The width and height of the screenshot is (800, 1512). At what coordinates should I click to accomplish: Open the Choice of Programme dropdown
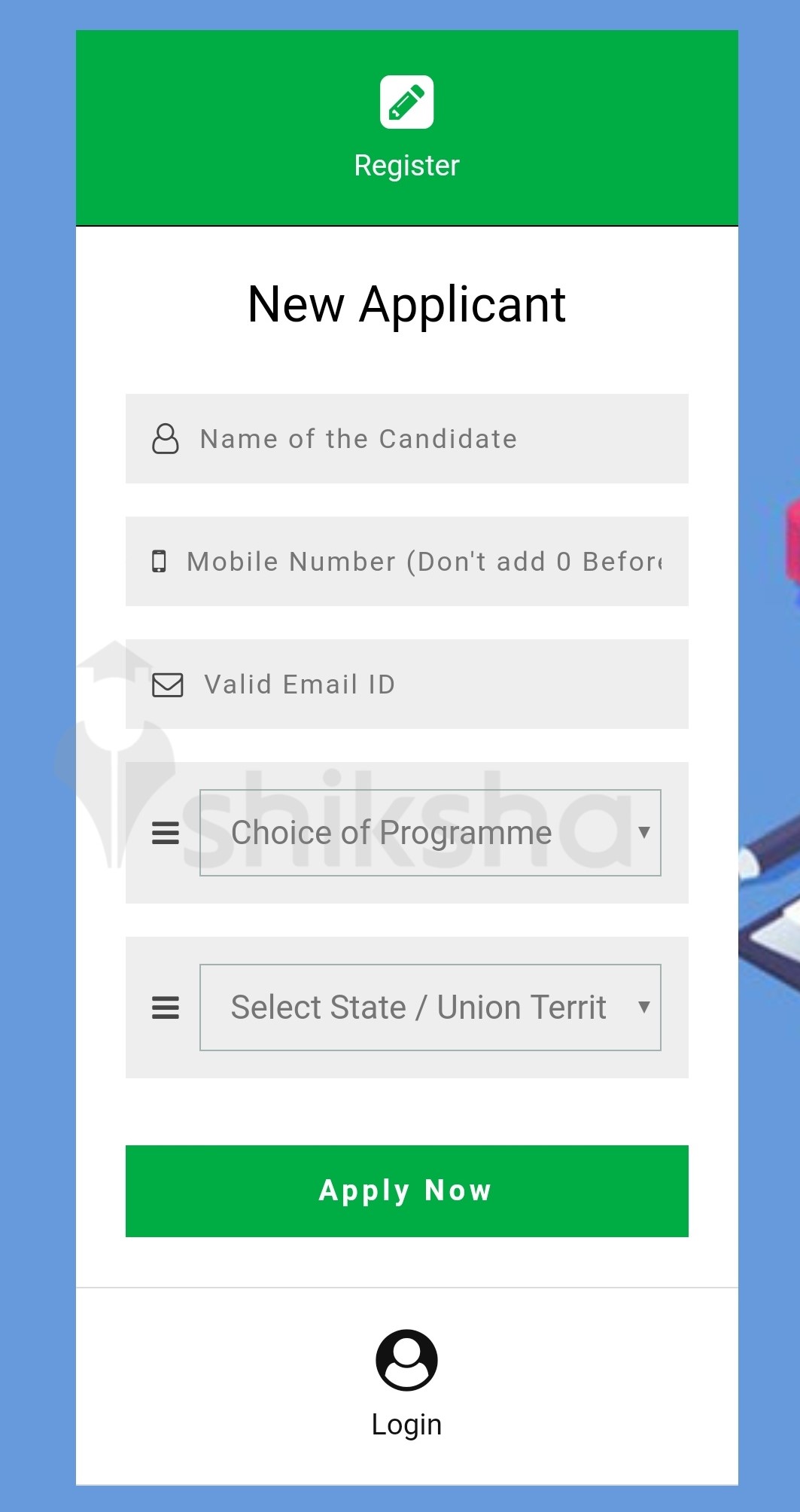click(429, 832)
